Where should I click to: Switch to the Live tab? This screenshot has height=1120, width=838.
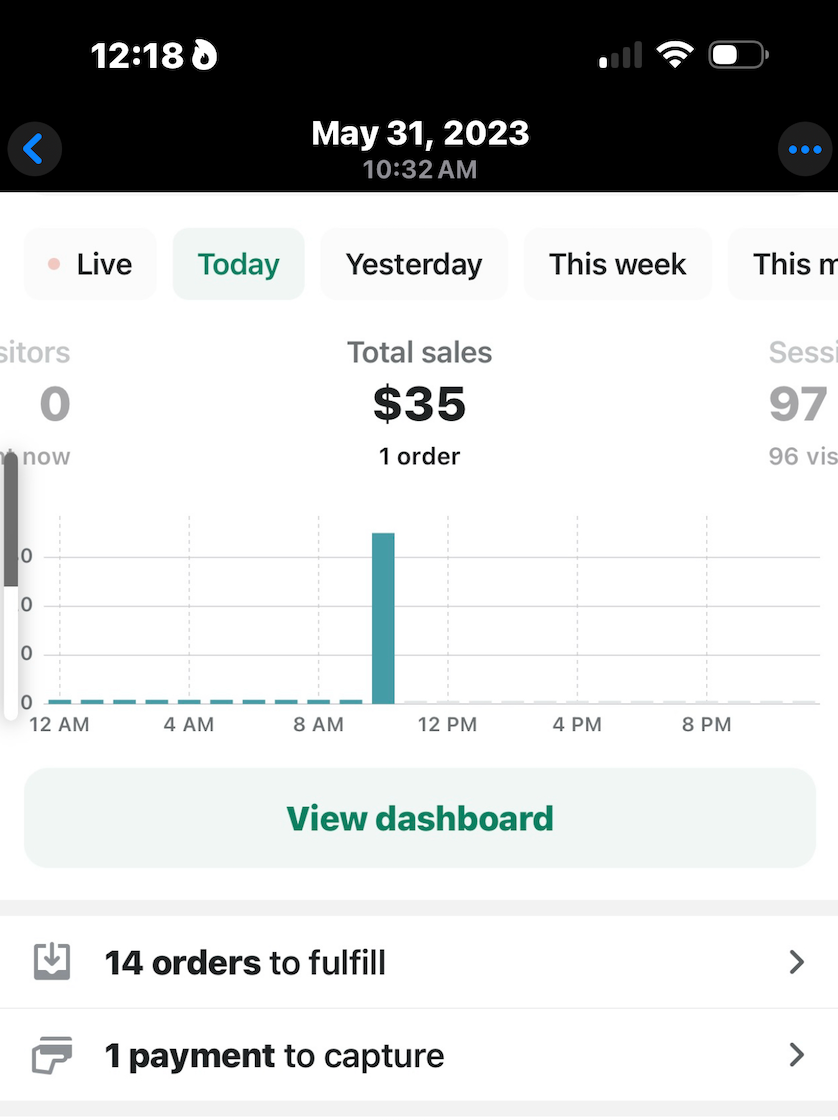[x=90, y=264]
